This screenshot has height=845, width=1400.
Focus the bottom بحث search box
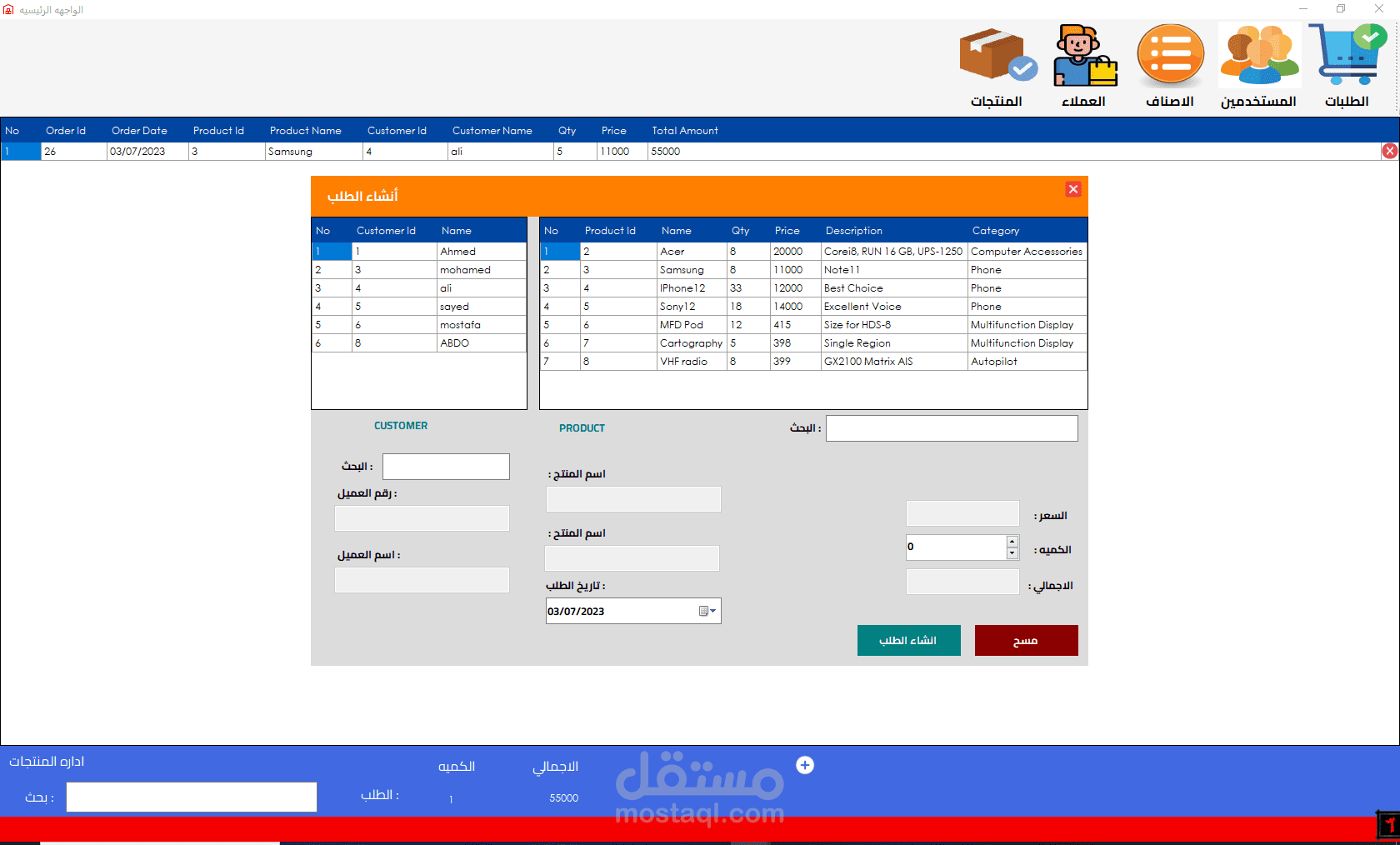click(x=192, y=797)
